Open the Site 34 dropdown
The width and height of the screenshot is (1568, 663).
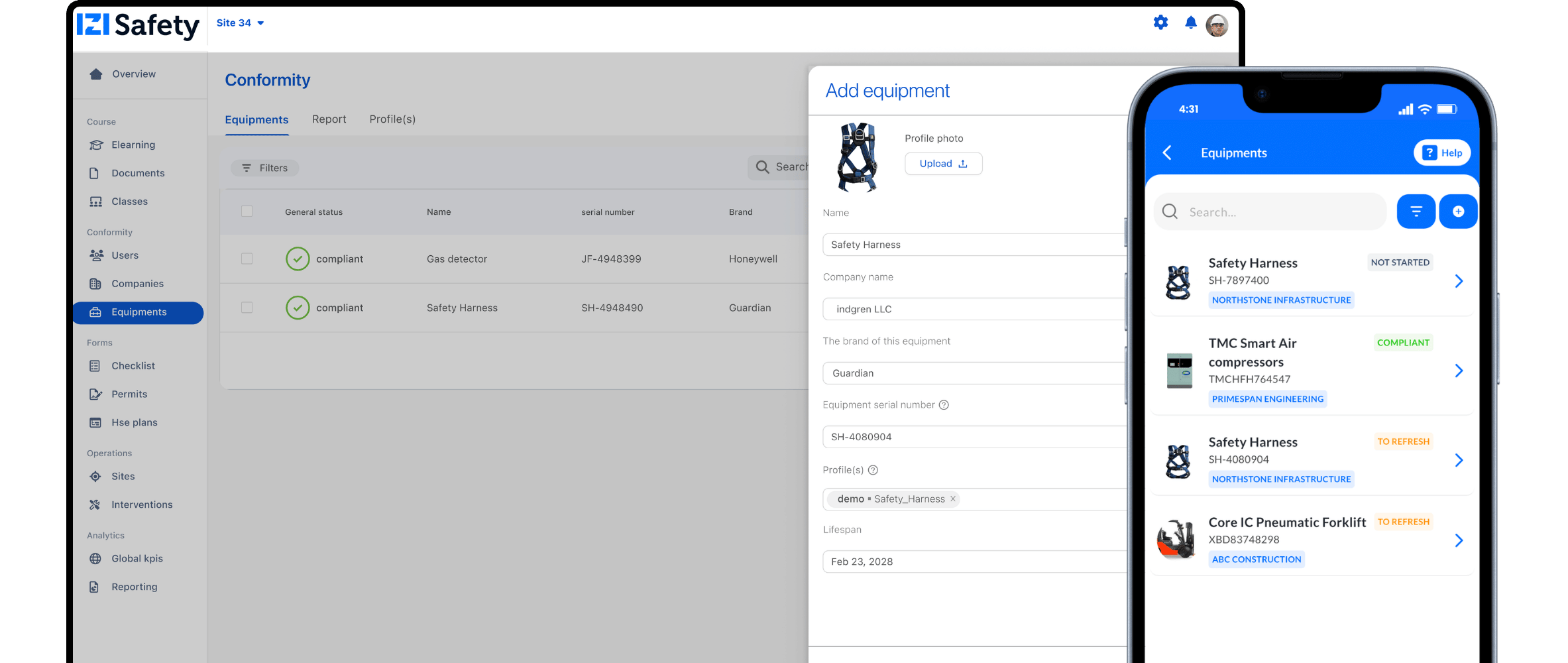click(x=240, y=23)
